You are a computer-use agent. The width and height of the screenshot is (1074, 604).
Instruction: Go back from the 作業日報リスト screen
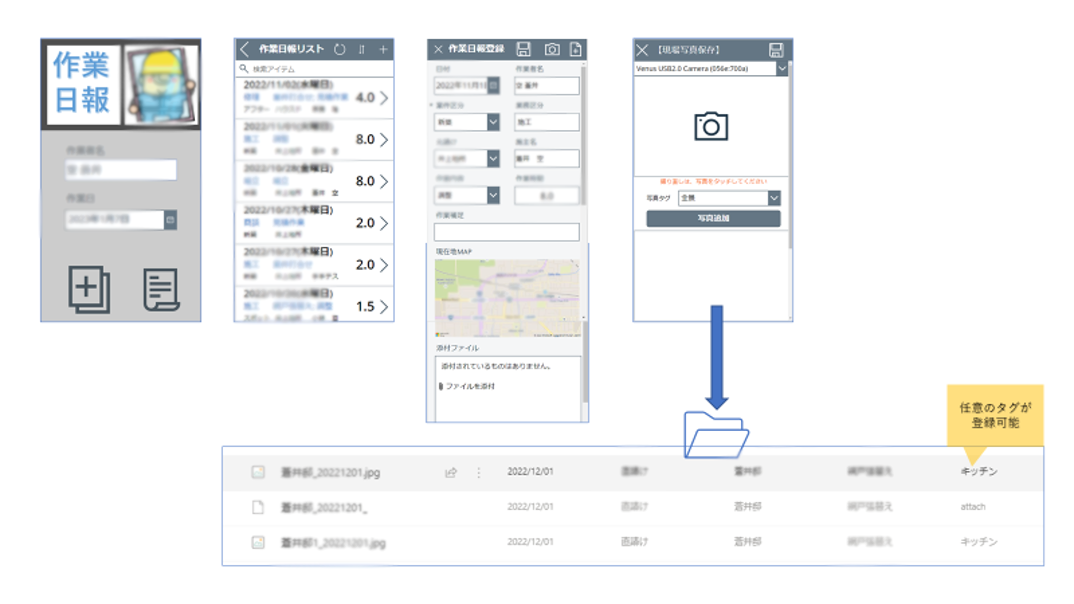pyautogui.click(x=245, y=49)
